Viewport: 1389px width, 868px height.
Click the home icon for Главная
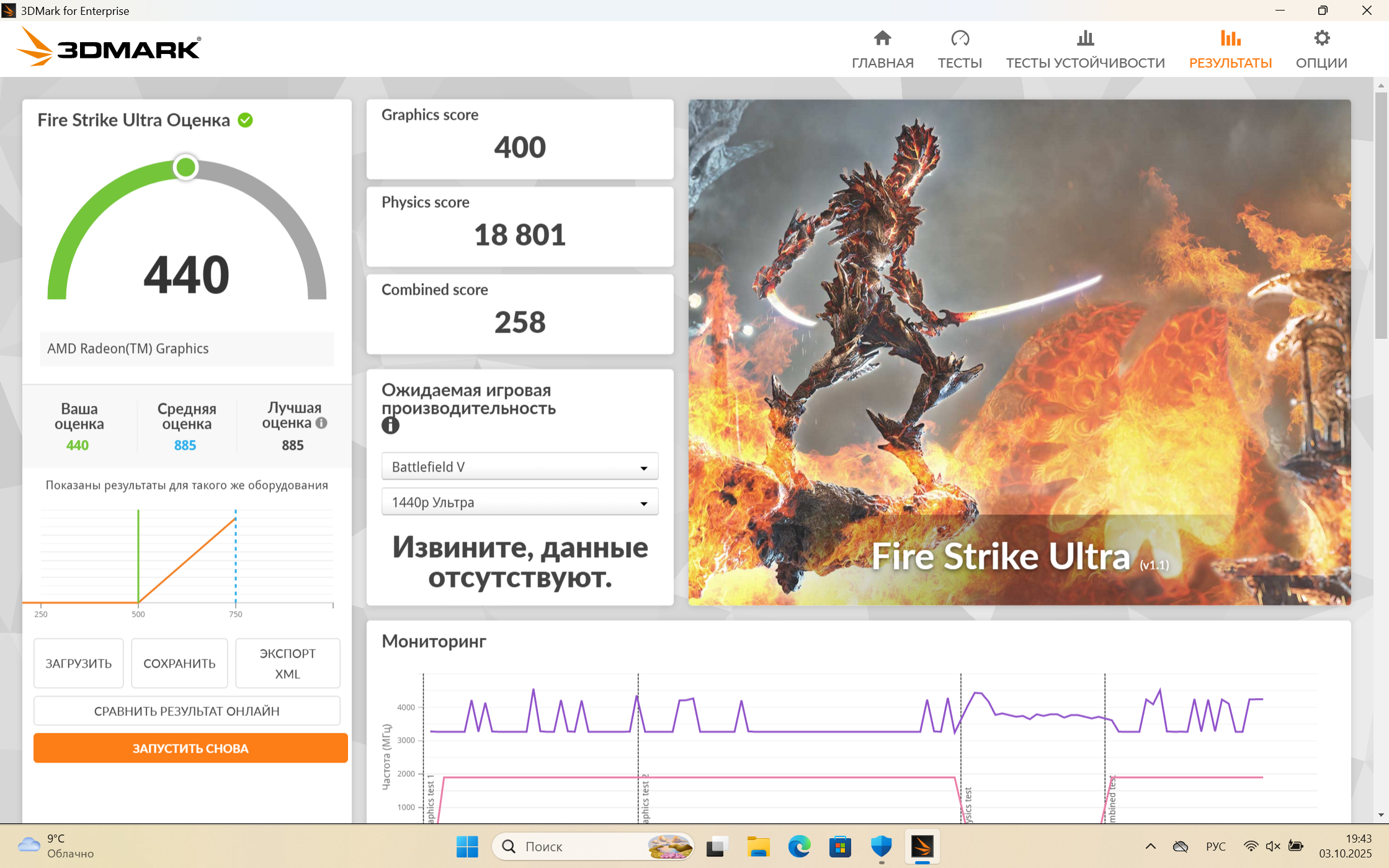click(x=882, y=38)
